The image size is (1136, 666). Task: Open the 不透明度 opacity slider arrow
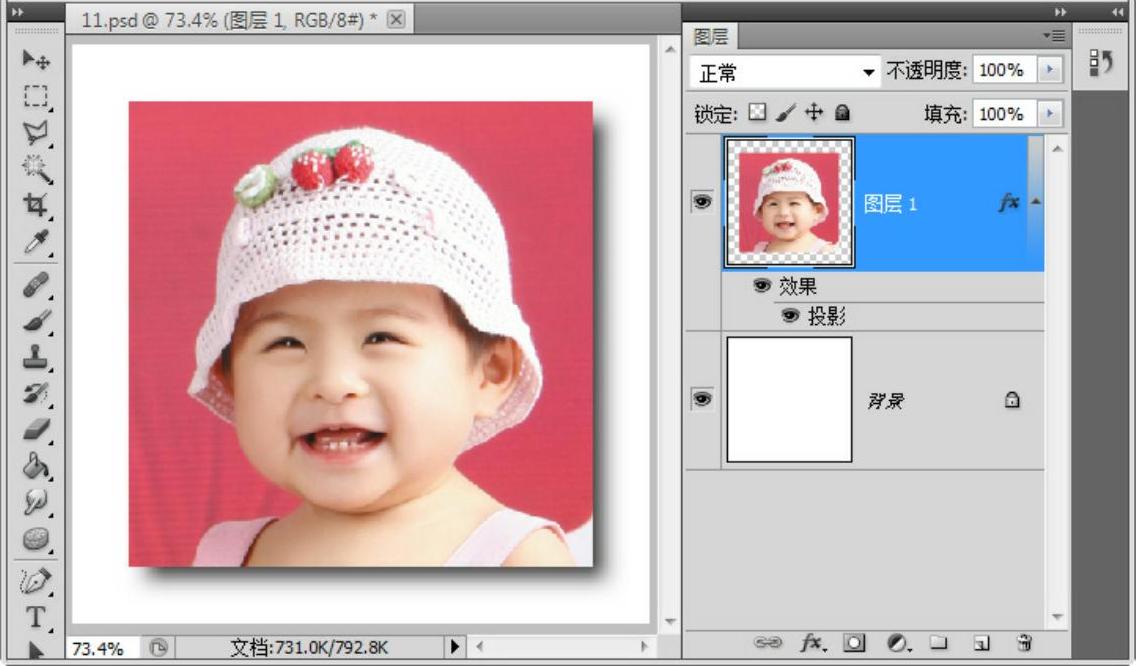[1049, 71]
